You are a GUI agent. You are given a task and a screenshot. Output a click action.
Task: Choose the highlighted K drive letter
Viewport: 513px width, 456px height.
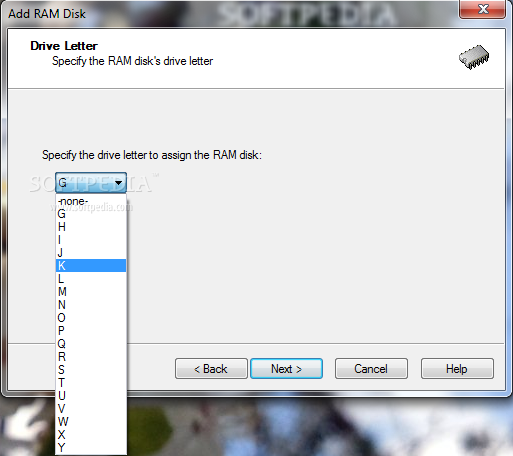pyautogui.click(x=91, y=266)
